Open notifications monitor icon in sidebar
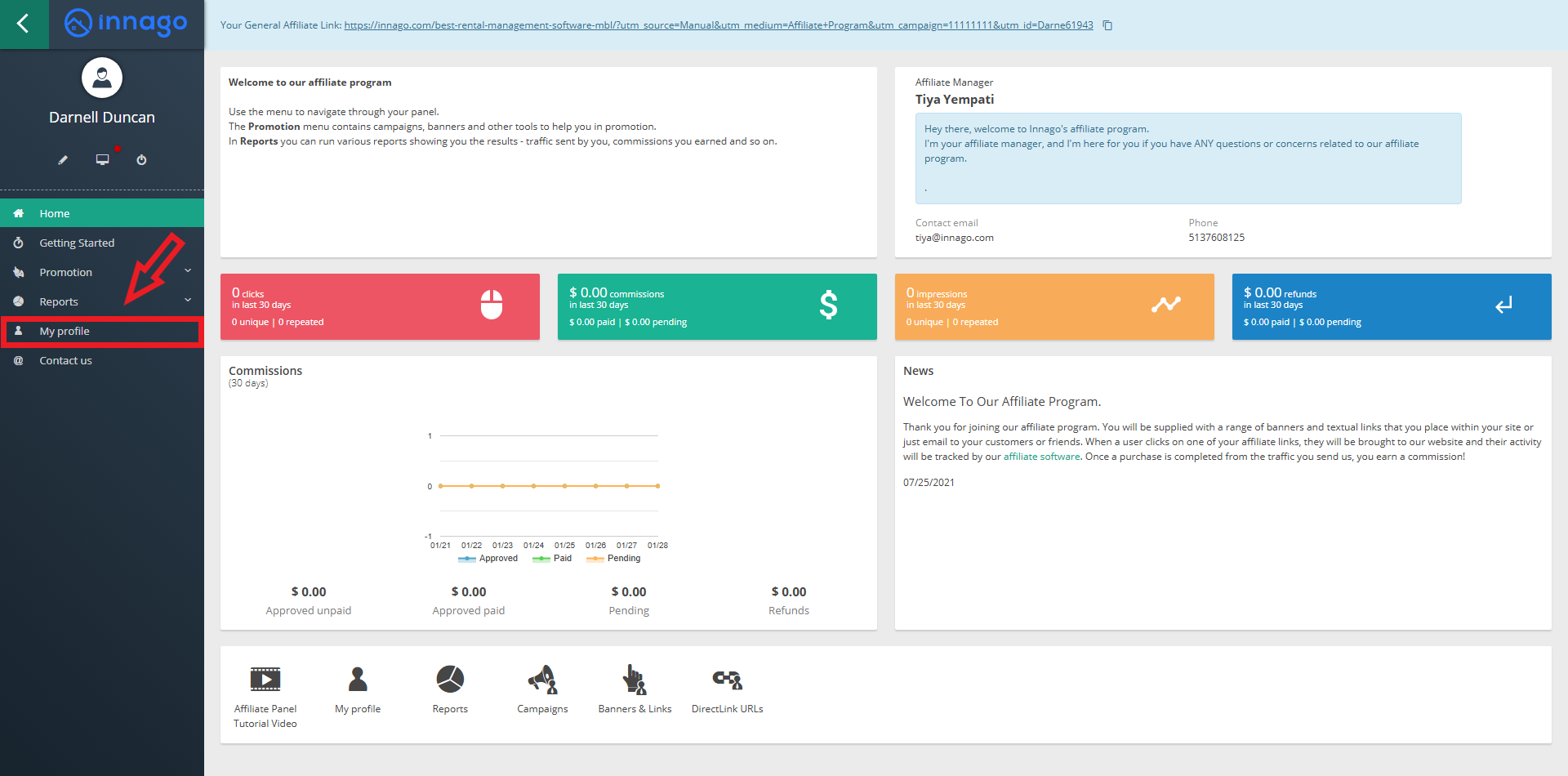The height and width of the screenshot is (776, 1568). 102,160
